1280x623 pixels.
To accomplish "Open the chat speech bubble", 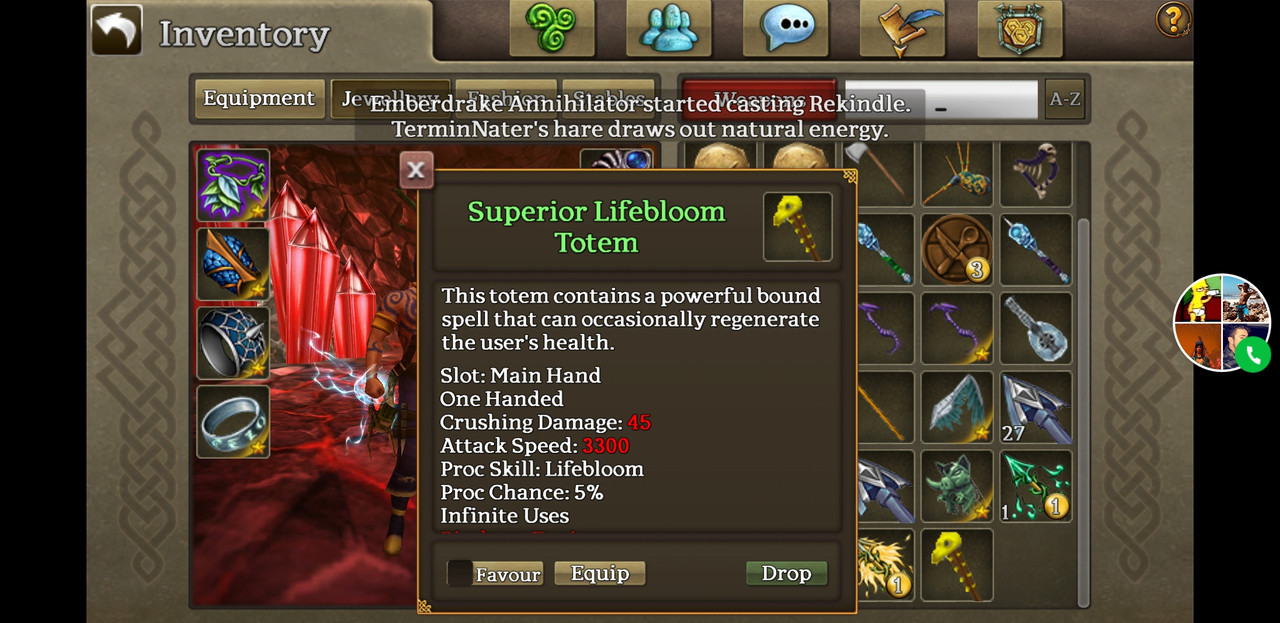I will 786,27.
